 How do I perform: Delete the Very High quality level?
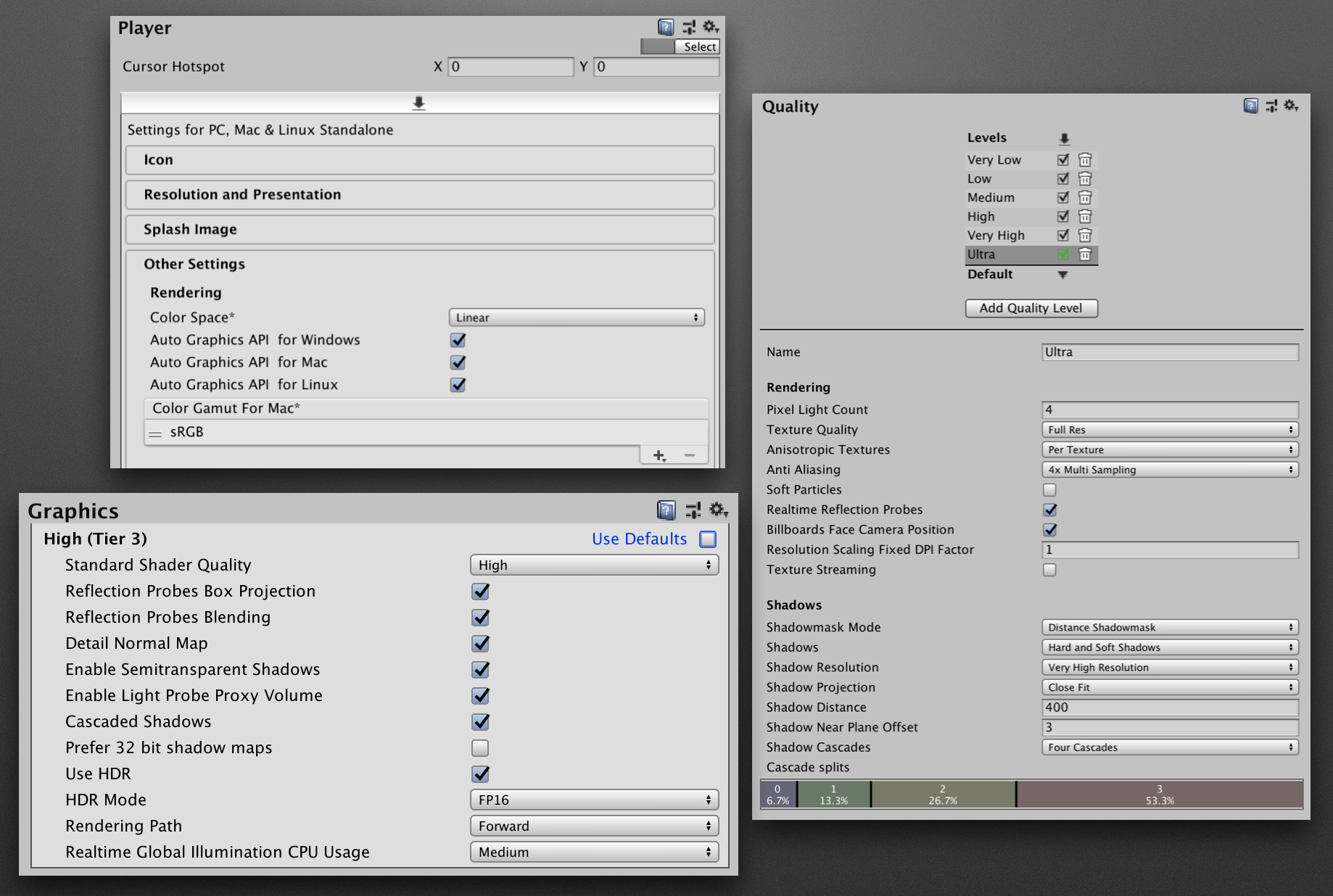point(1085,236)
